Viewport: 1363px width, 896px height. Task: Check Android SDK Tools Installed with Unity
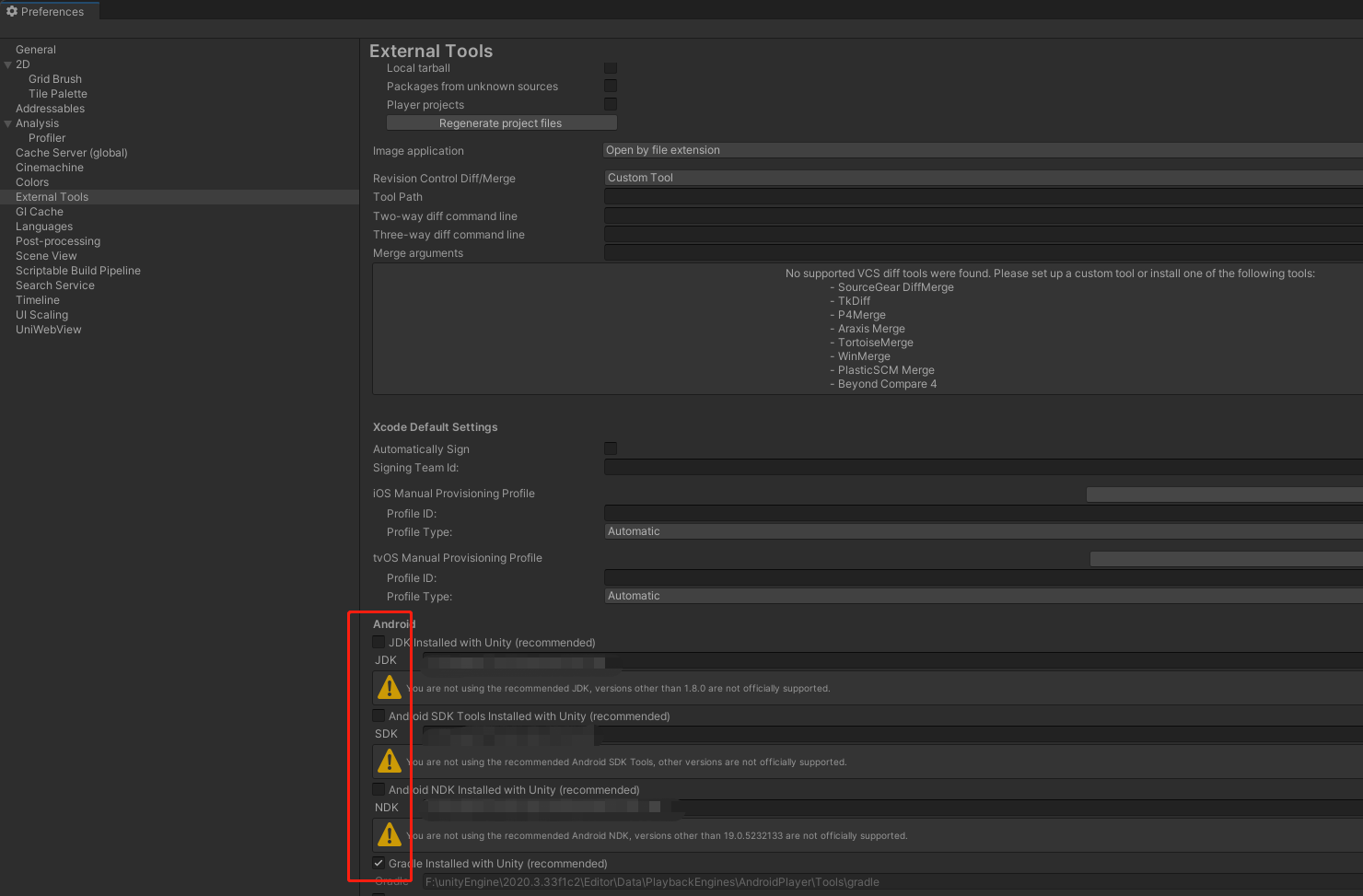[379, 716]
